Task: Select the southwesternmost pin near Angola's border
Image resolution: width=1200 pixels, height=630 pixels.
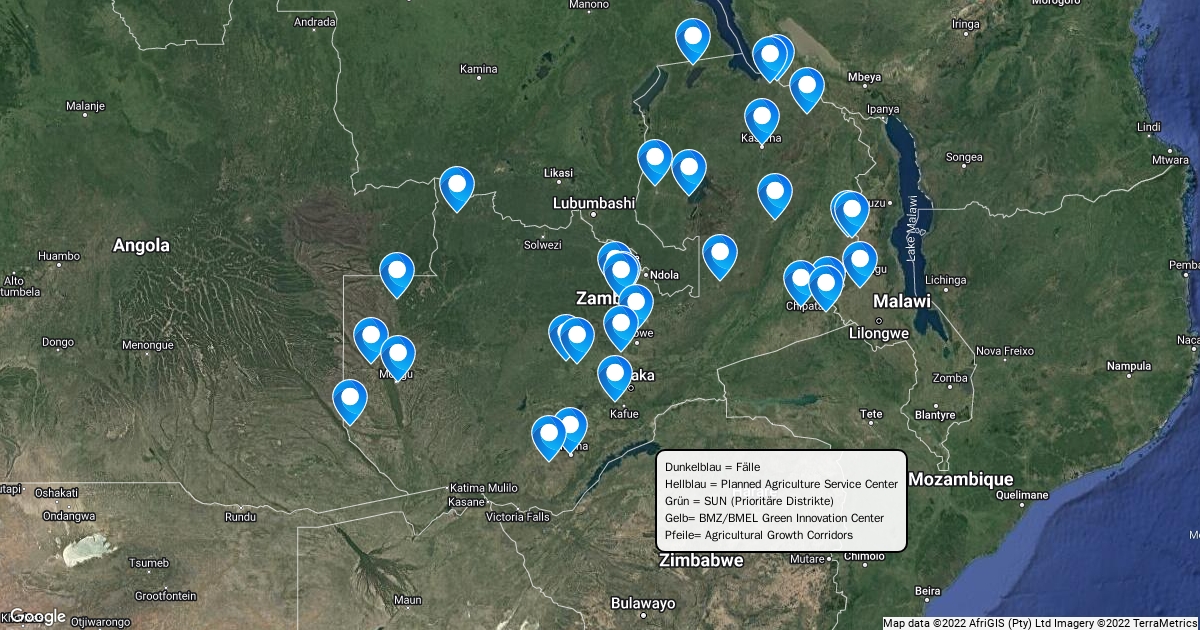Action: pos(350,399)
